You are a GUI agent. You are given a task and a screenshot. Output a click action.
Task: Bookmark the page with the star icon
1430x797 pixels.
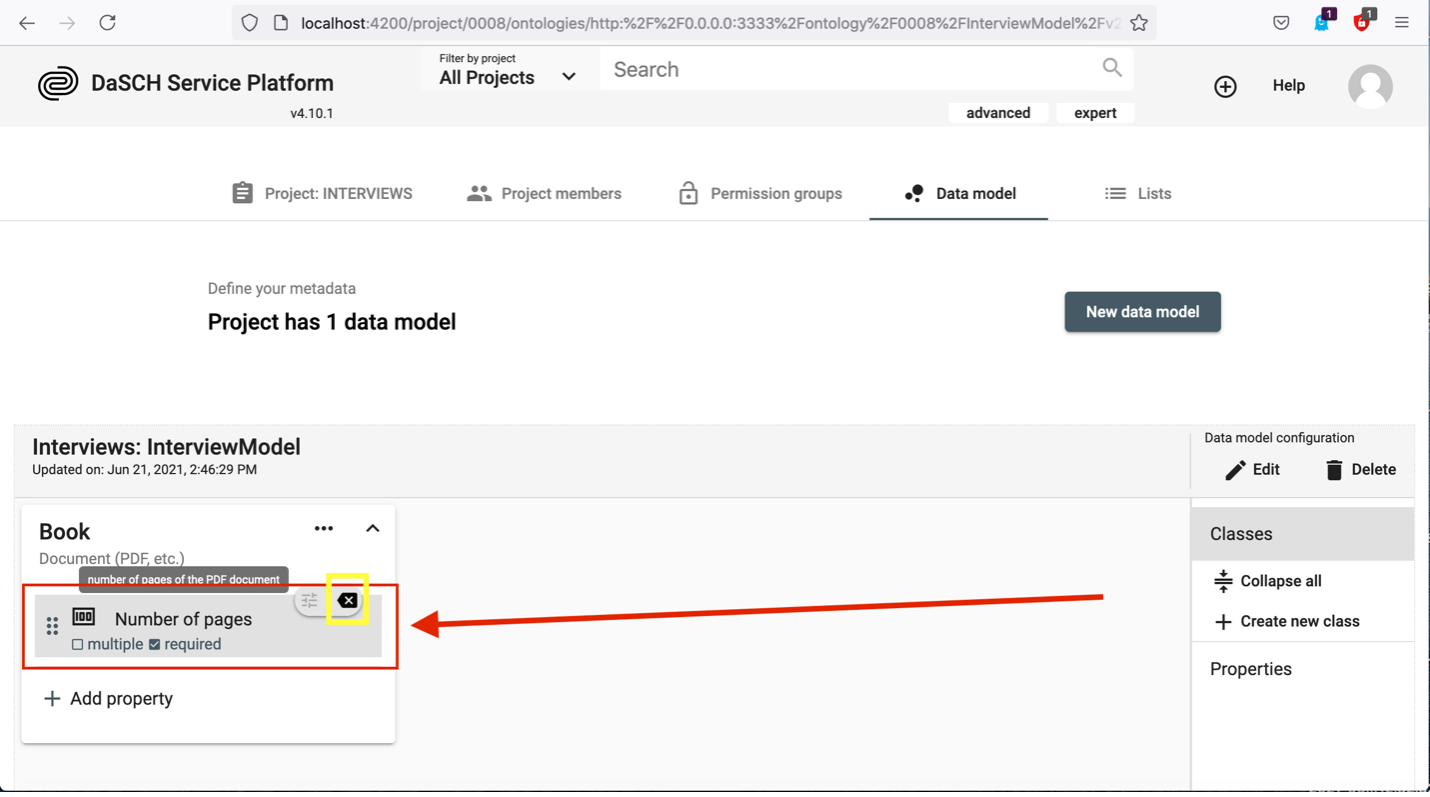(1139, 22)
